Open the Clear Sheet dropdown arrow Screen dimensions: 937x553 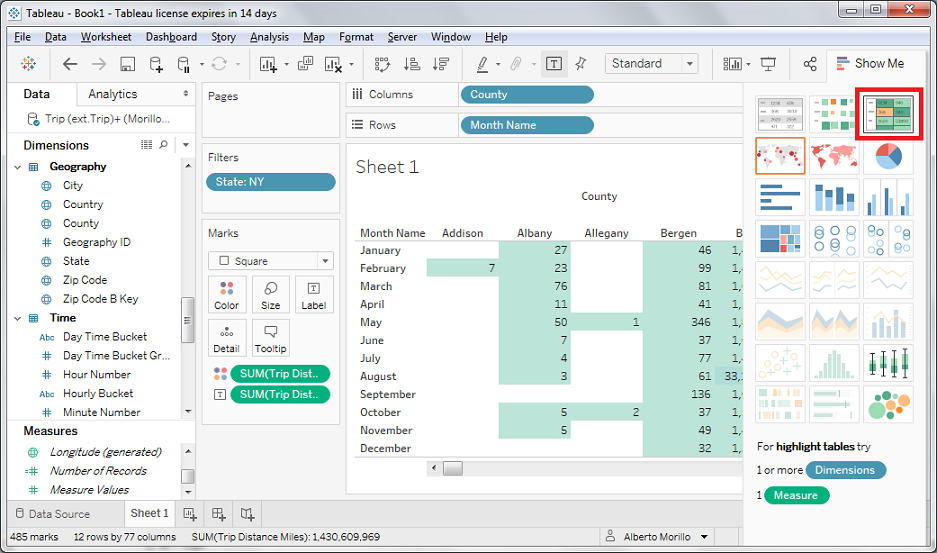(351, 64)
